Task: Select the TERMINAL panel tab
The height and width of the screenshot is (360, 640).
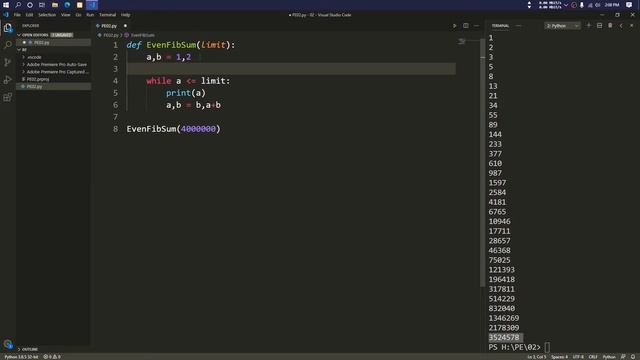Action: pos(500,26)
